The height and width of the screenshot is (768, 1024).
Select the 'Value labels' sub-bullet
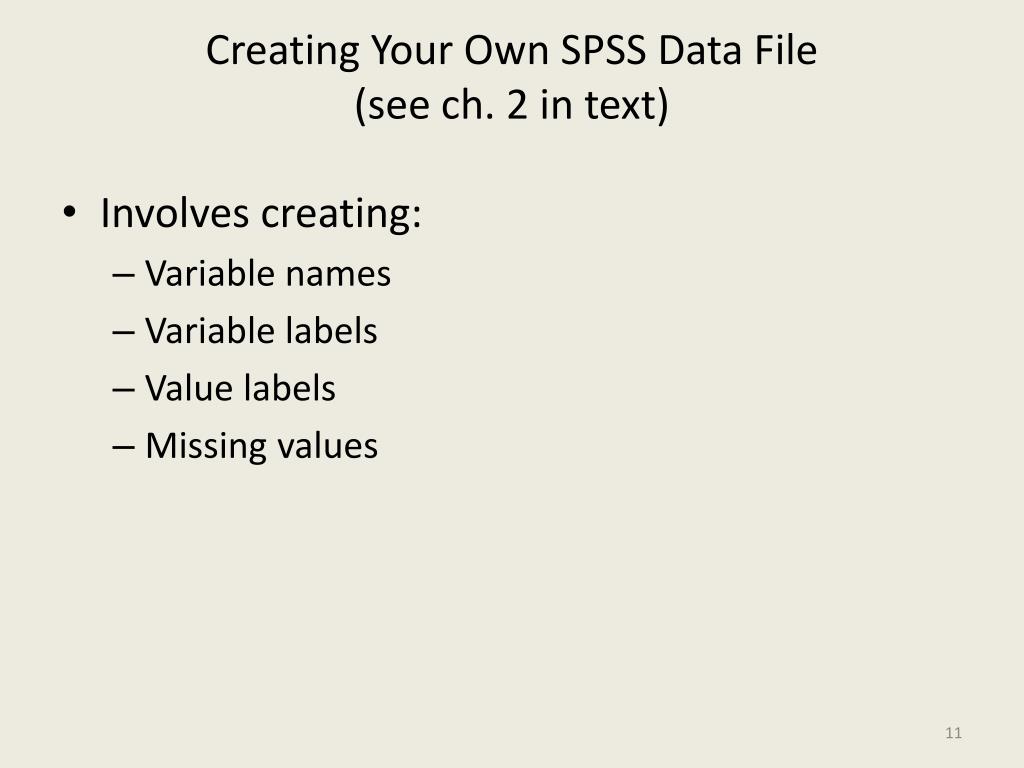[x=240, y=388]
